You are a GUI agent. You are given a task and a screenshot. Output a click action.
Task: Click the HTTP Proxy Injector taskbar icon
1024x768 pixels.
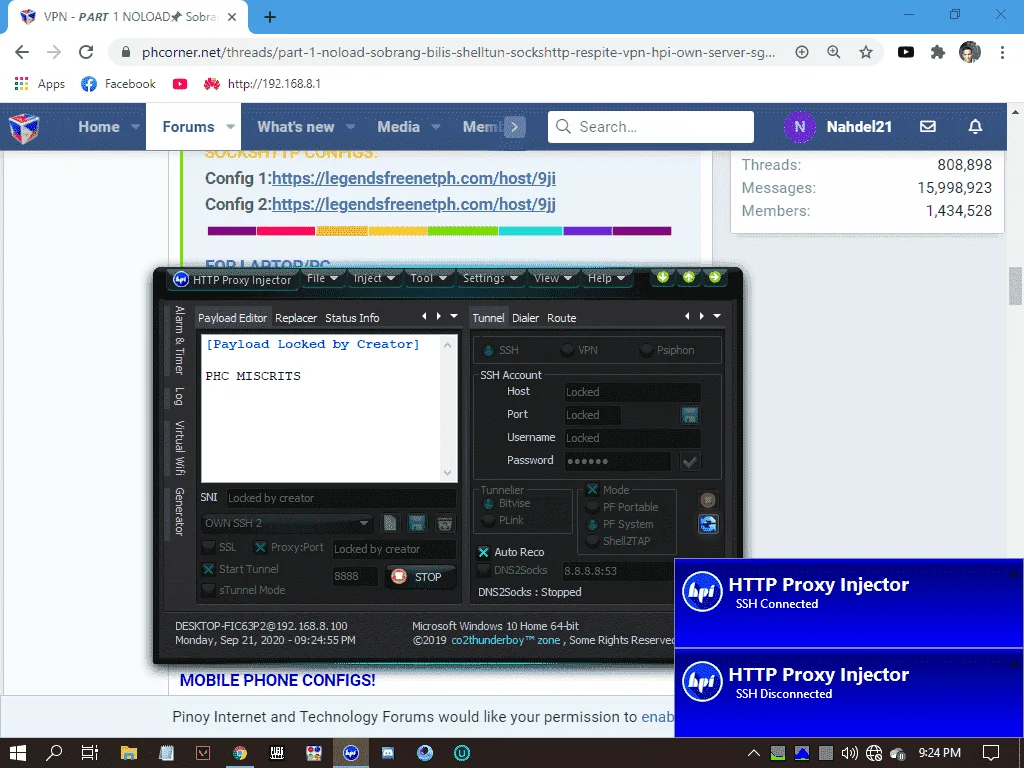[351, 753]
